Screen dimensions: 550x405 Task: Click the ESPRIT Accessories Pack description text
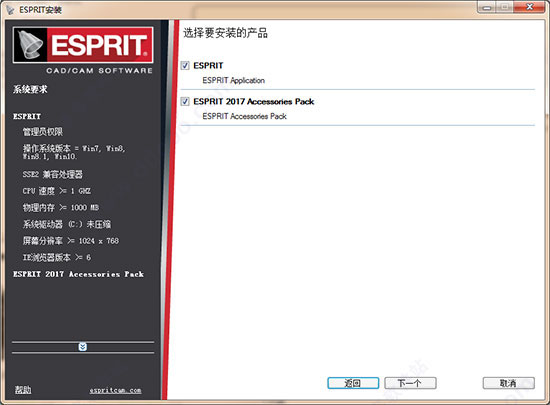(244, 116)
